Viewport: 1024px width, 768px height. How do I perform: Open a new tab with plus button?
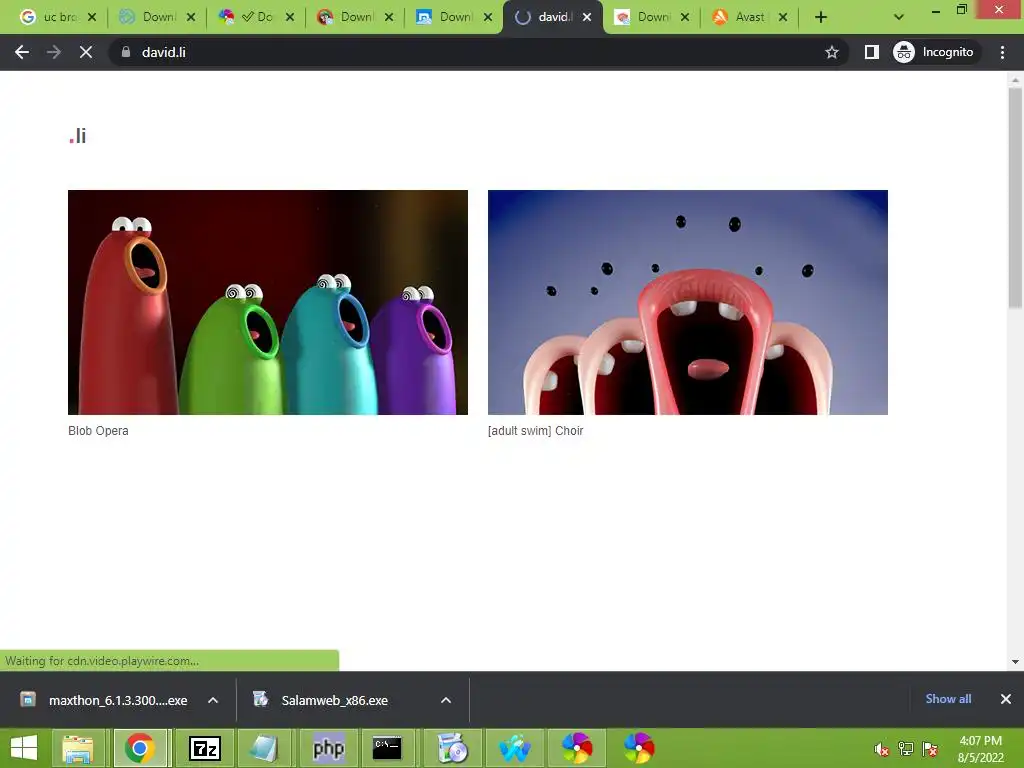[821, 17]
